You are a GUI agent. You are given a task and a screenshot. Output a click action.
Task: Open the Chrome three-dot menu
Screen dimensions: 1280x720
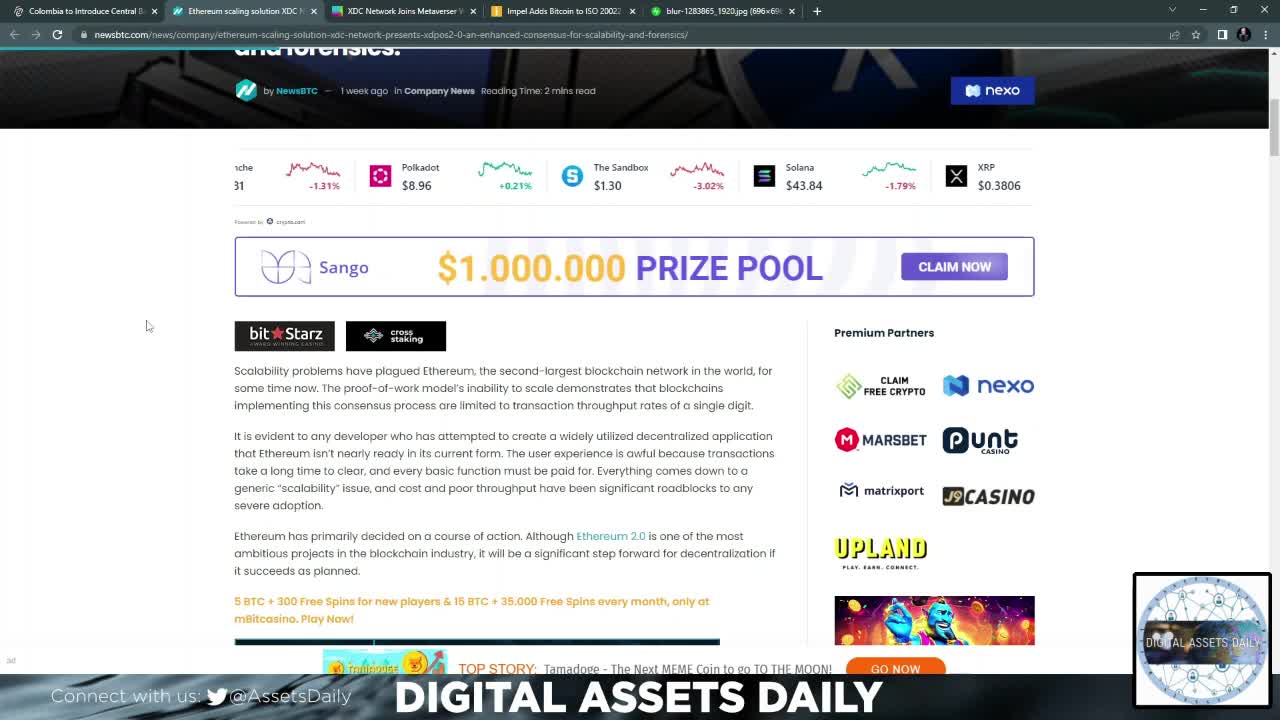coord(1264,34)
